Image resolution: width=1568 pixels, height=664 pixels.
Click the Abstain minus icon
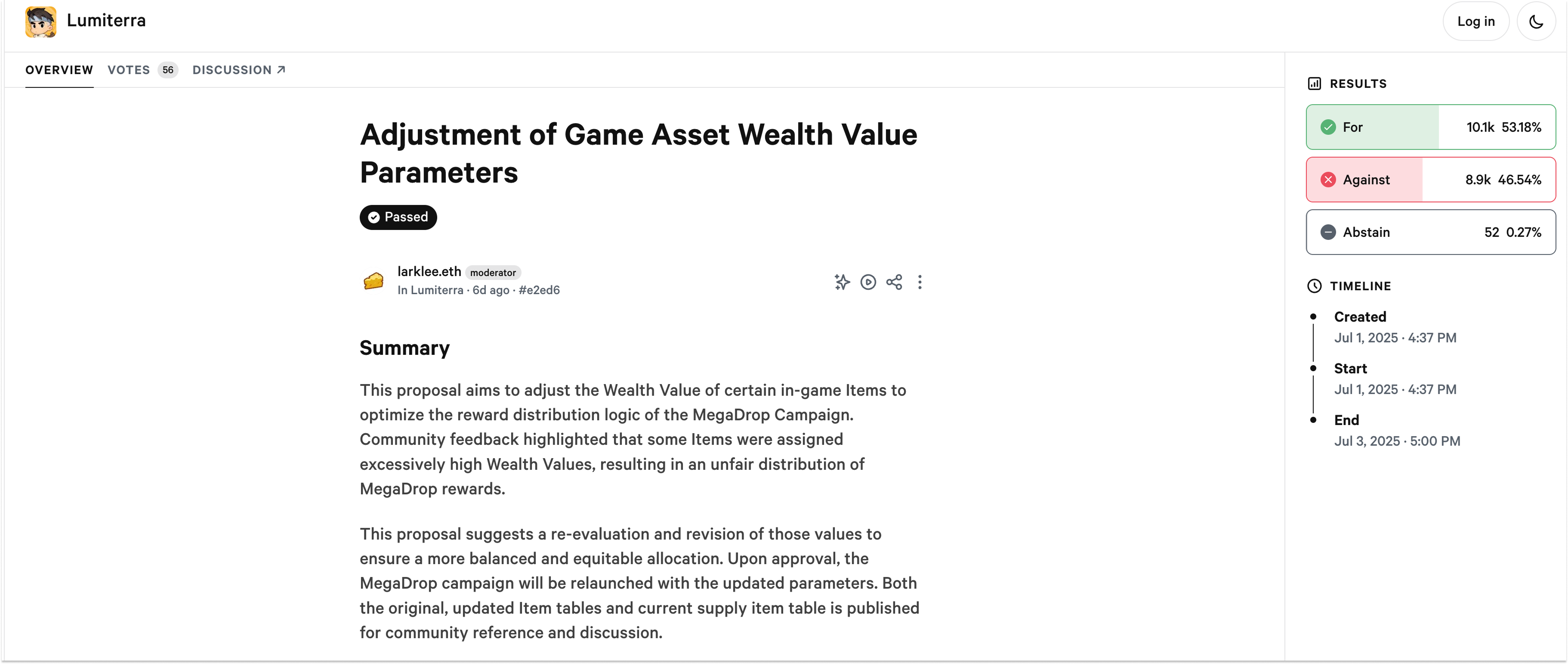point(1328,232)
